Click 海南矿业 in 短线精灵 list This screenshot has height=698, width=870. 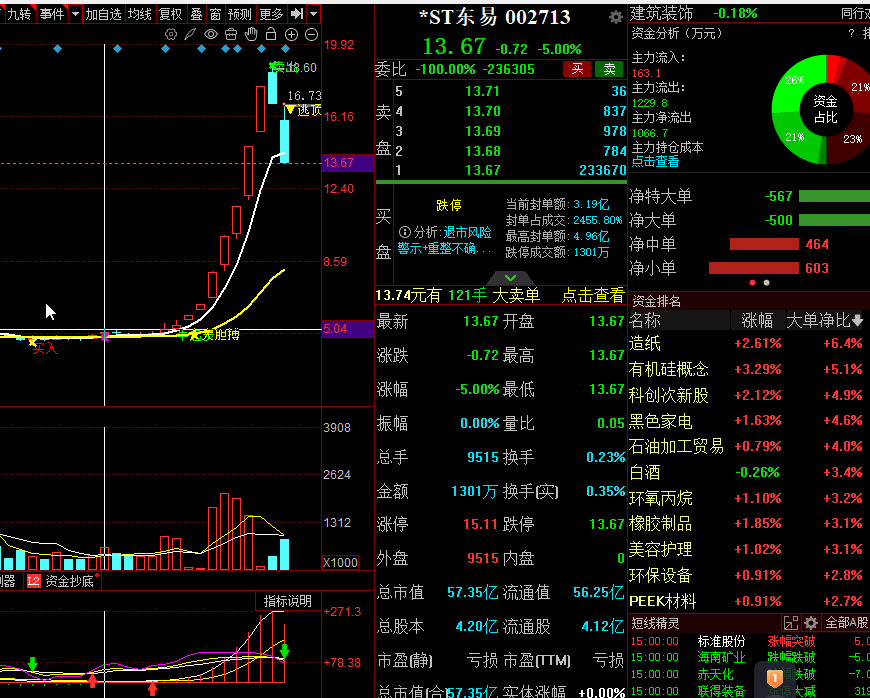(x=721, y=657)
